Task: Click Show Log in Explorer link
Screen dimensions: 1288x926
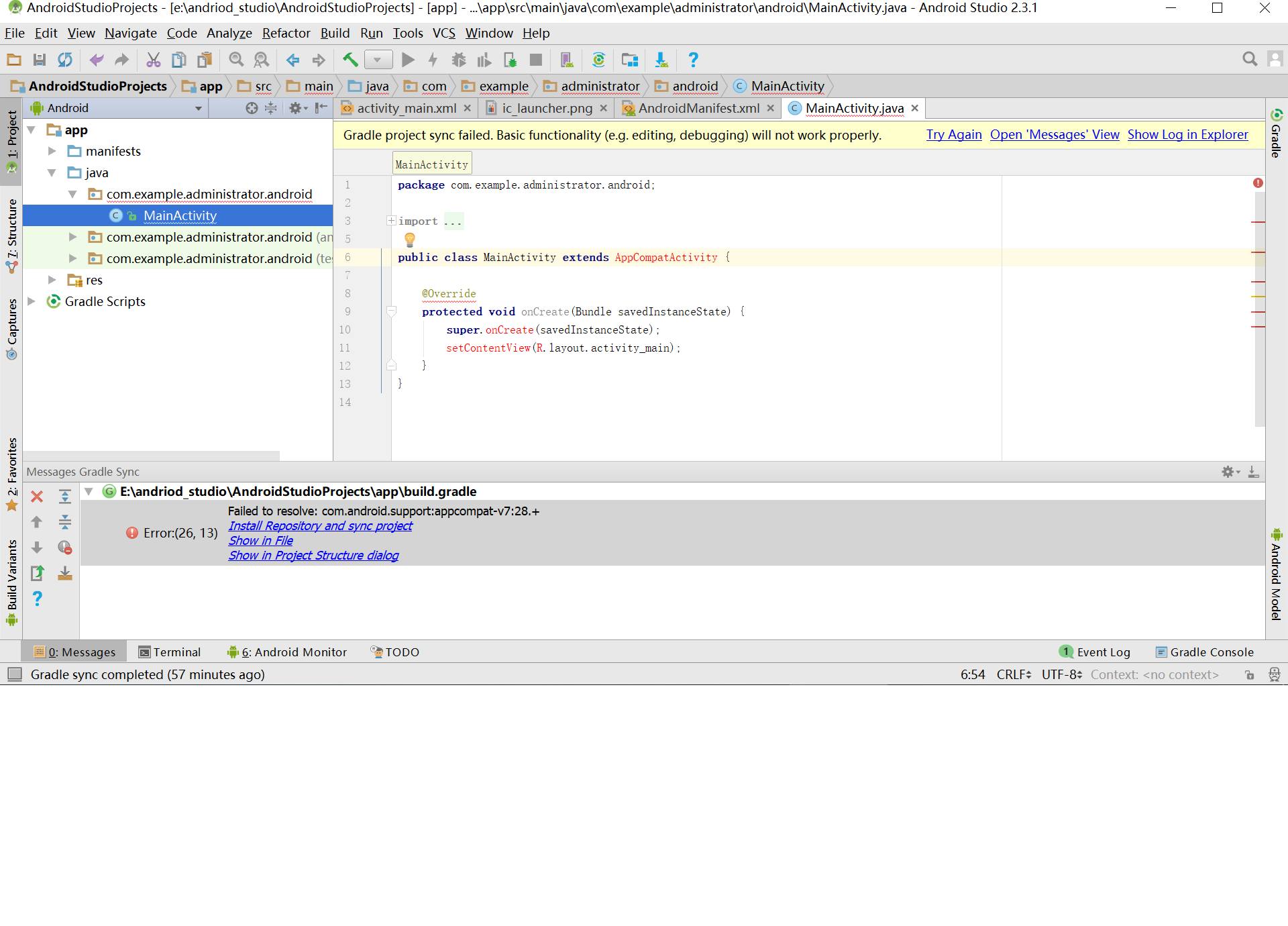Action: [1188, 135]
